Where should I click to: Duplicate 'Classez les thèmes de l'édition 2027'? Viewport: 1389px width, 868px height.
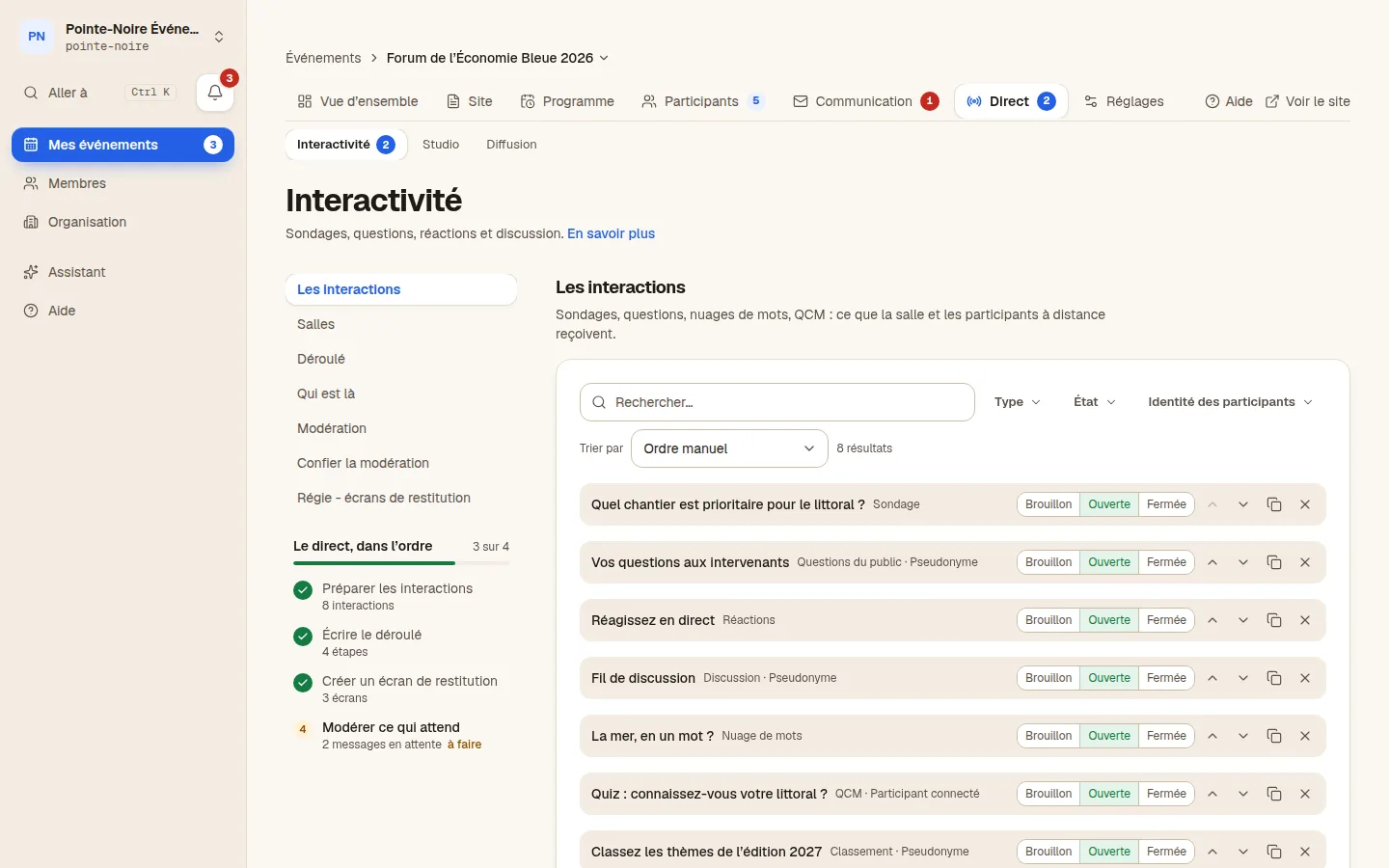click(x=1274, y=852)
